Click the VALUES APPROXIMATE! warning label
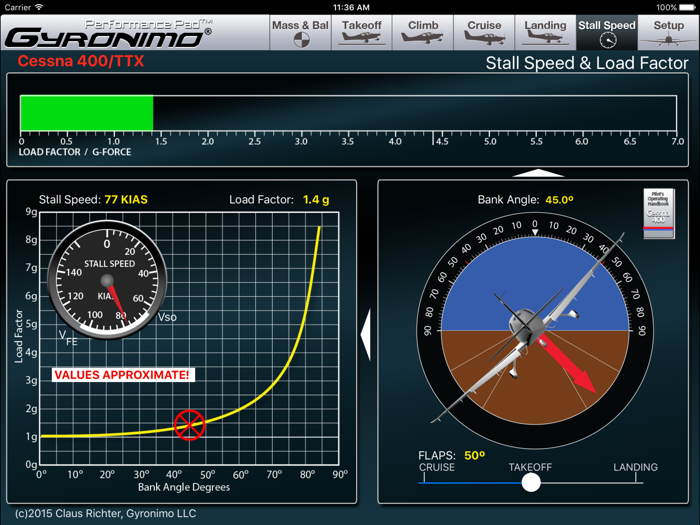Image resolution: width=700 pixels, height=525 pixels. click(123, 375)
